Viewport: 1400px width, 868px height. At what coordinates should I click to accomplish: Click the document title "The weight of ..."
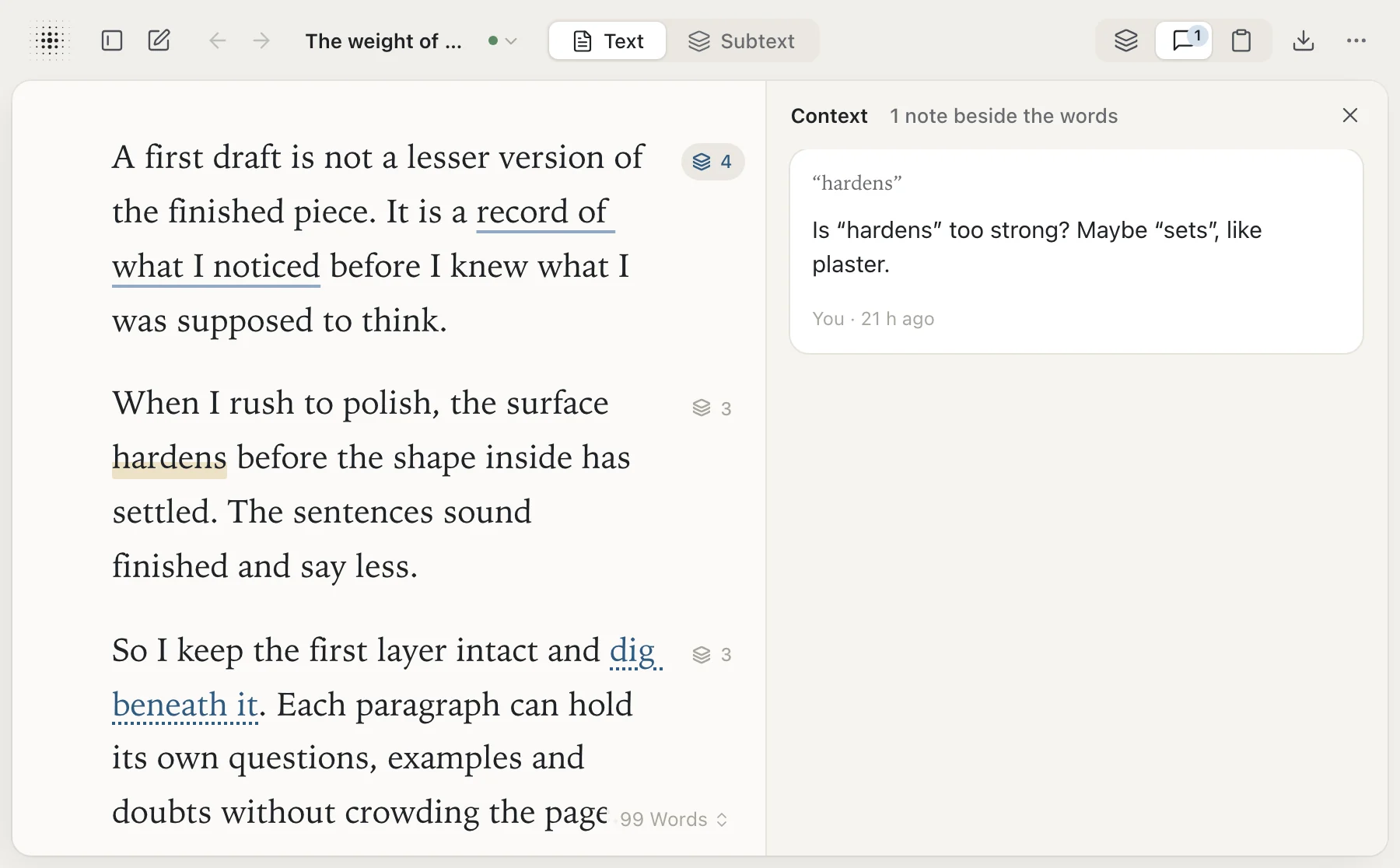383,41
